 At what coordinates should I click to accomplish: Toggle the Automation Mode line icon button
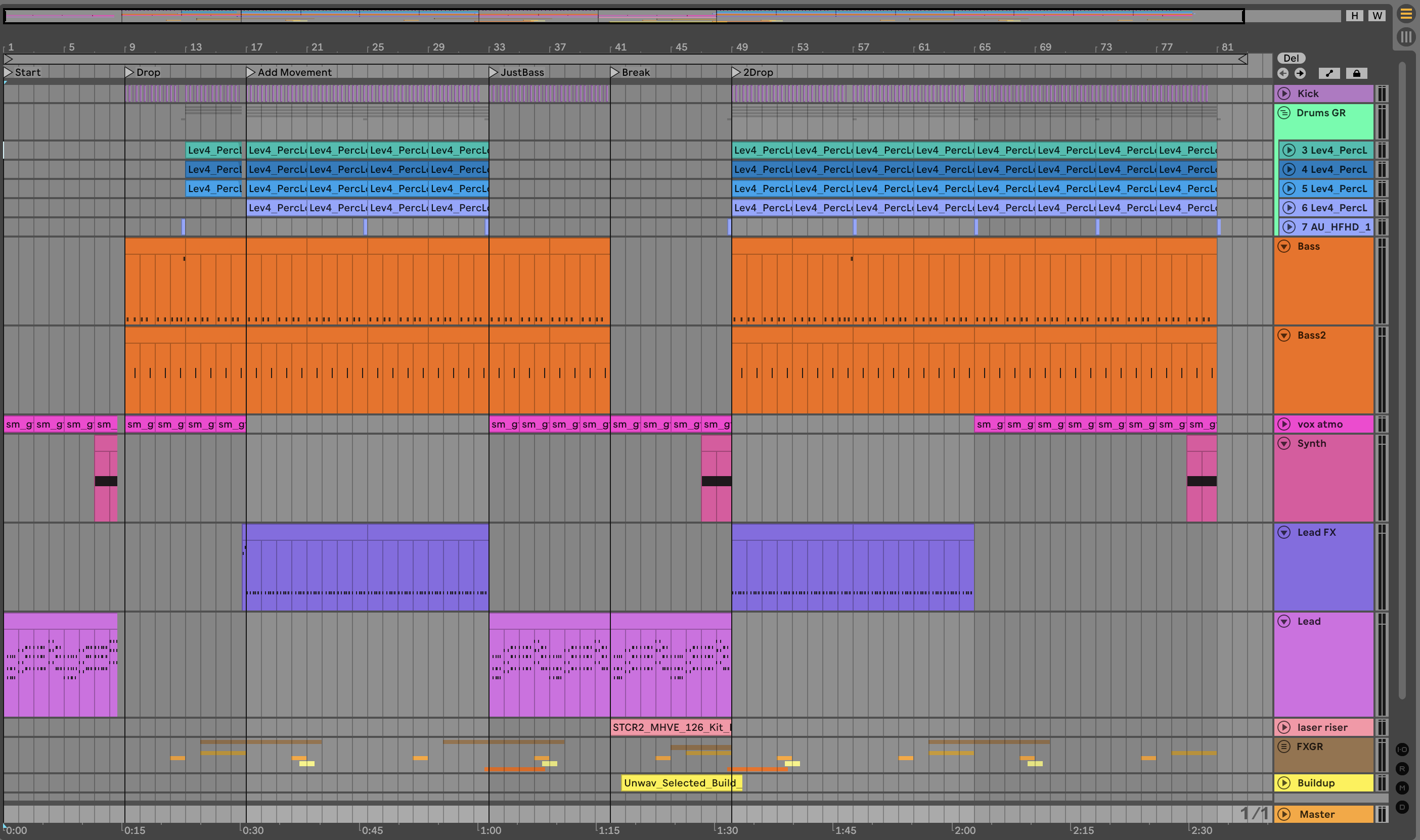pos(1329,73)
